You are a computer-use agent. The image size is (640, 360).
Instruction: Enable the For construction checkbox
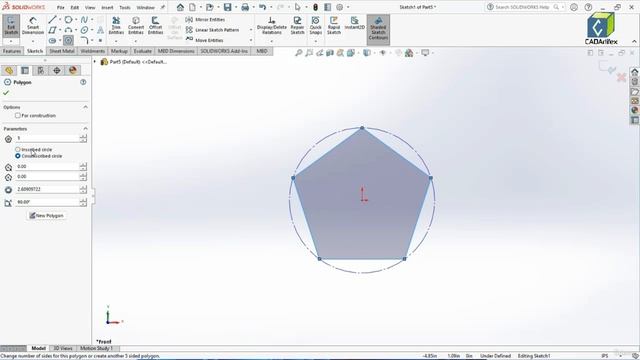point(18,116)
